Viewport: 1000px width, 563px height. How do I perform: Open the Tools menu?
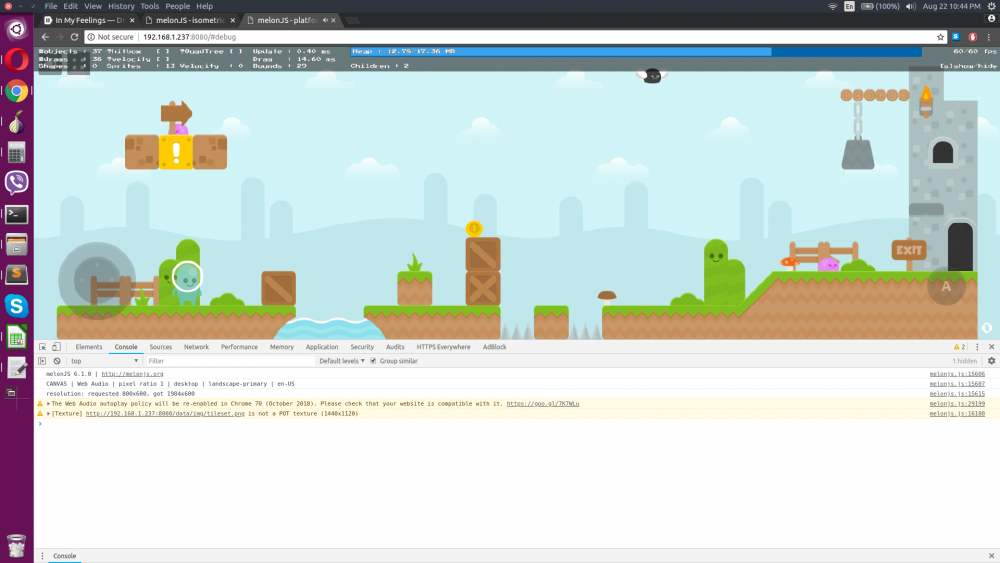(x=150, y=6)
